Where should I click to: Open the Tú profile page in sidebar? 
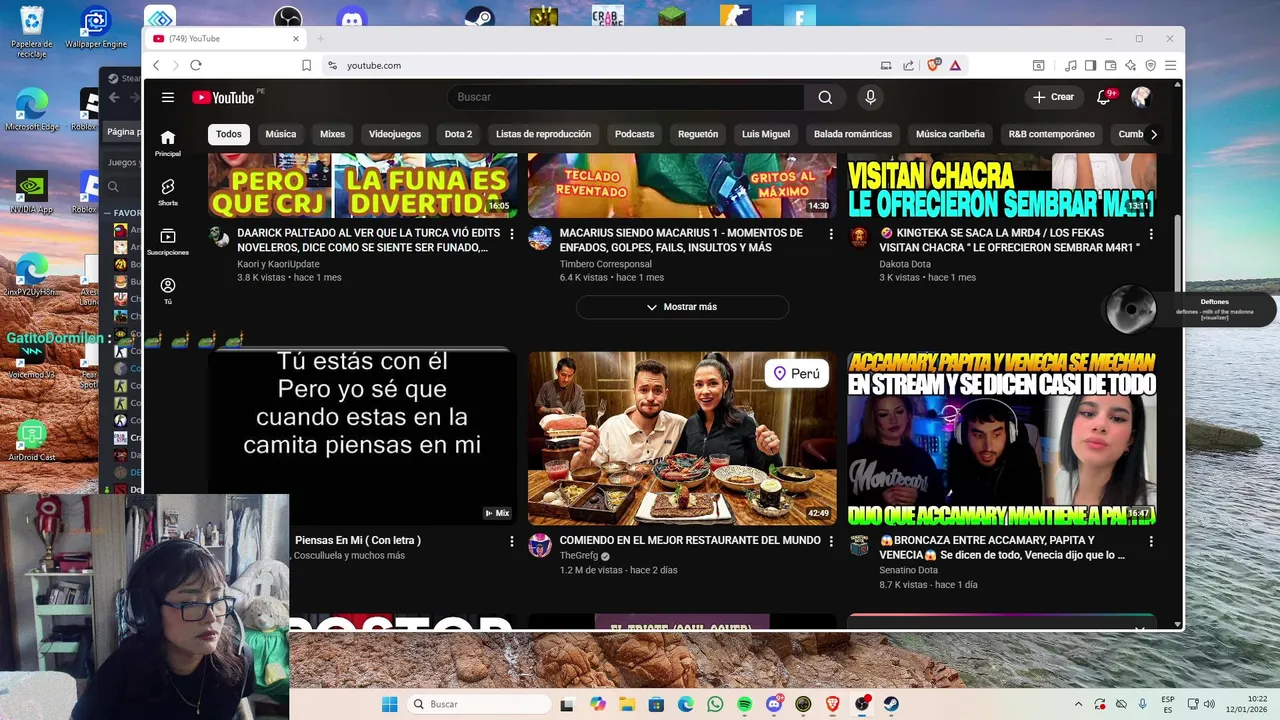pos(168,291)
